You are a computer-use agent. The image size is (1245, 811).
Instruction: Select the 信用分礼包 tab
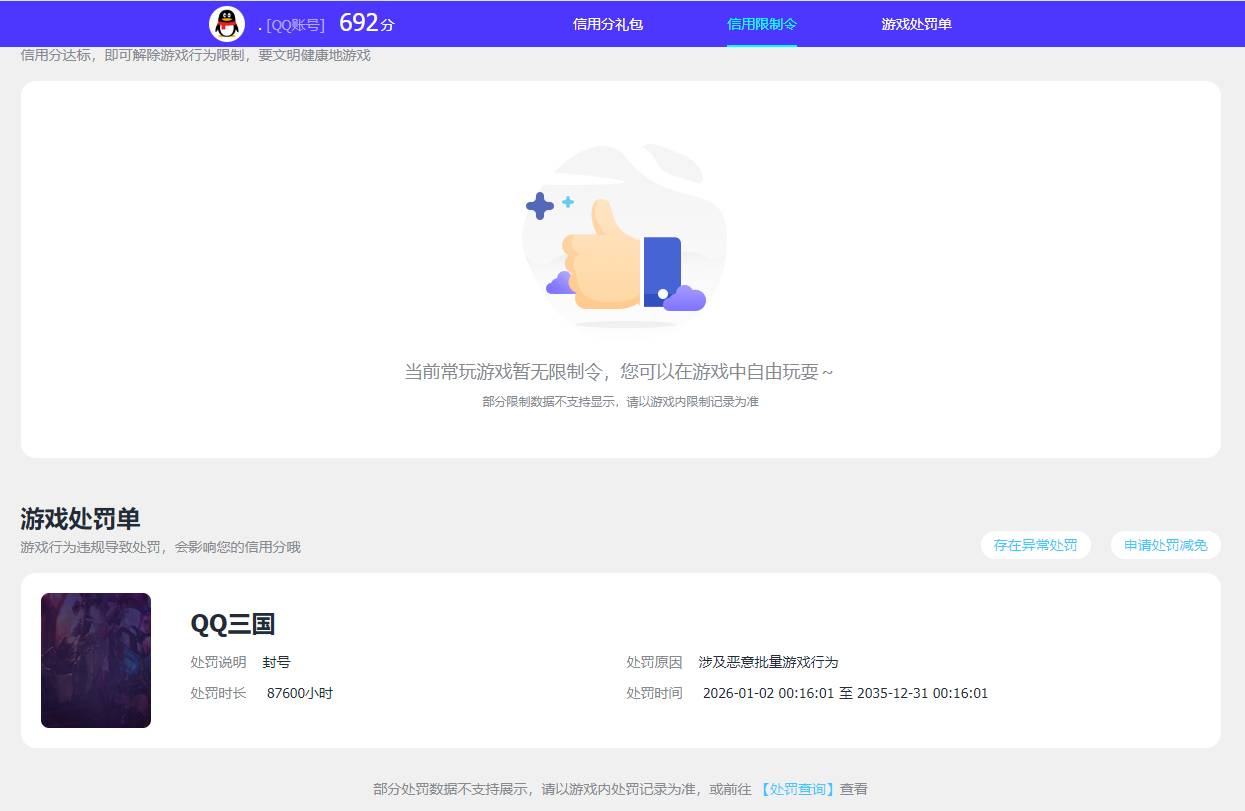(x=608, y=23)
